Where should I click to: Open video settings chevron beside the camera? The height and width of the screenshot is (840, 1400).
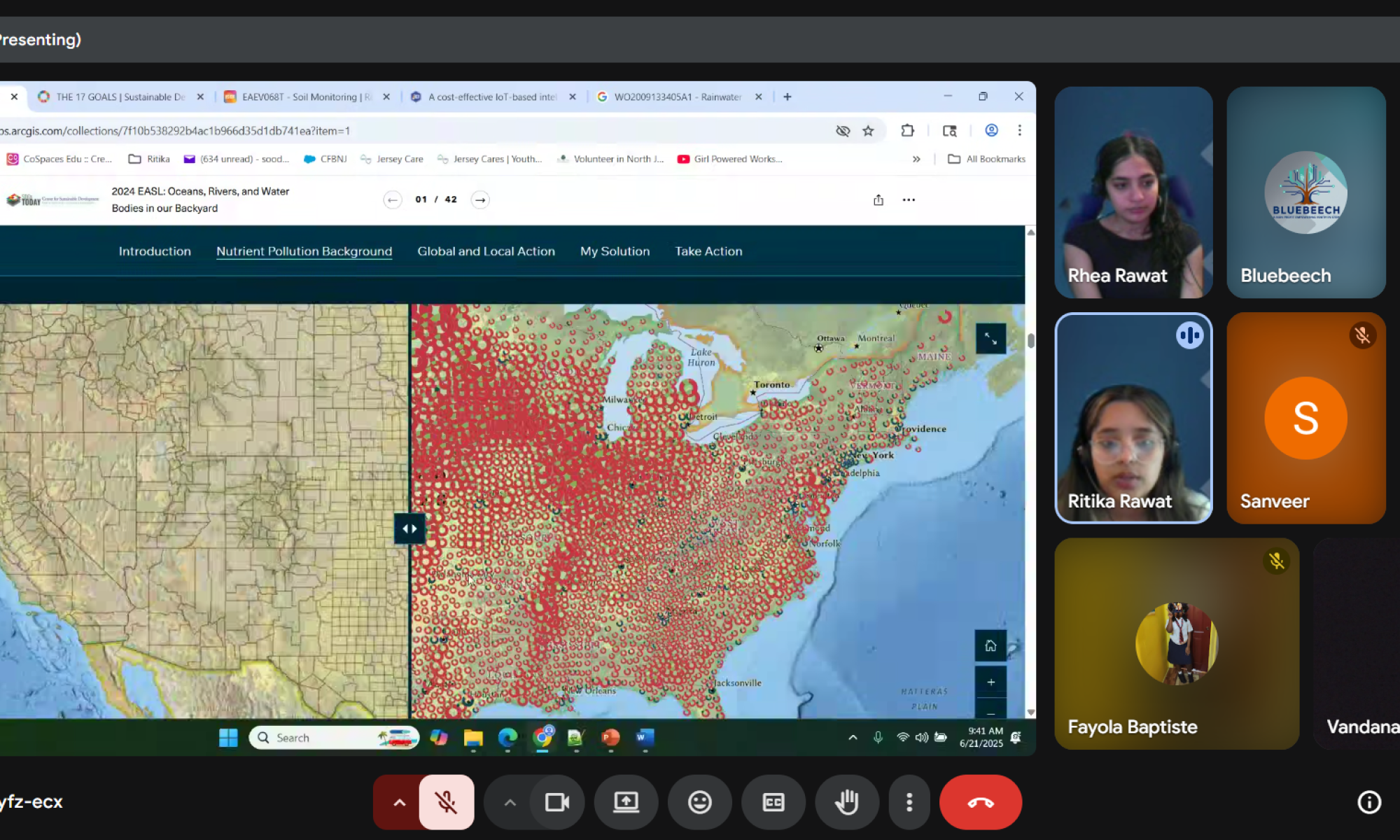pyautogui.click(x=510, y=802)
